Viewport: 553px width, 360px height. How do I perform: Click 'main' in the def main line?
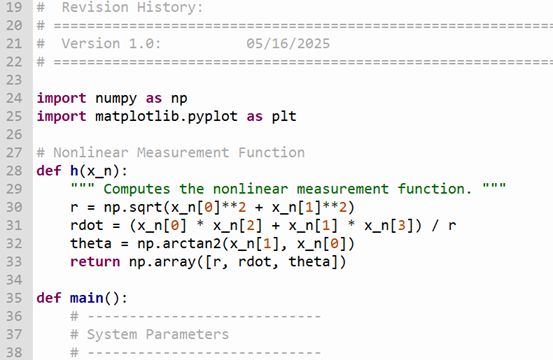87,298
